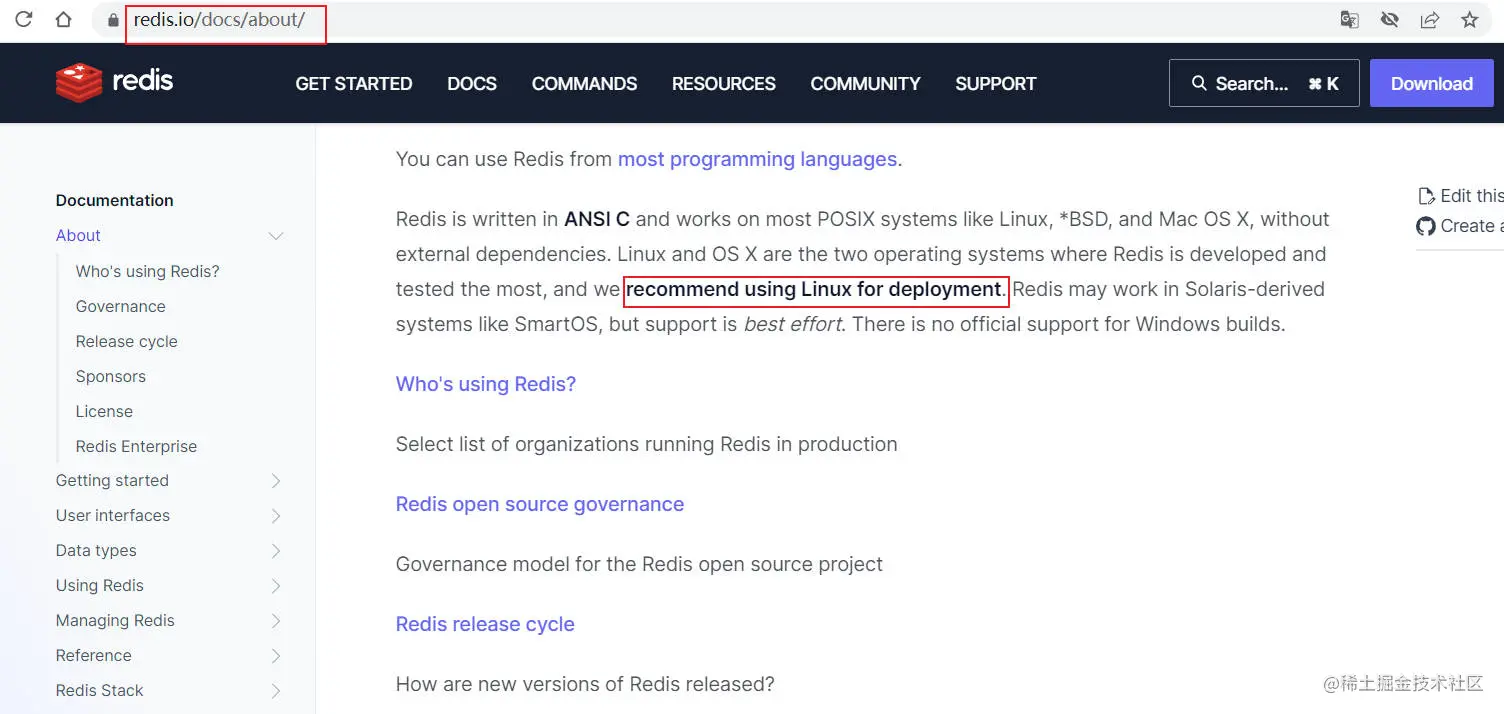Open the 'Redis open source governance' link
The image size is (1504, 714).
[539, 504]
